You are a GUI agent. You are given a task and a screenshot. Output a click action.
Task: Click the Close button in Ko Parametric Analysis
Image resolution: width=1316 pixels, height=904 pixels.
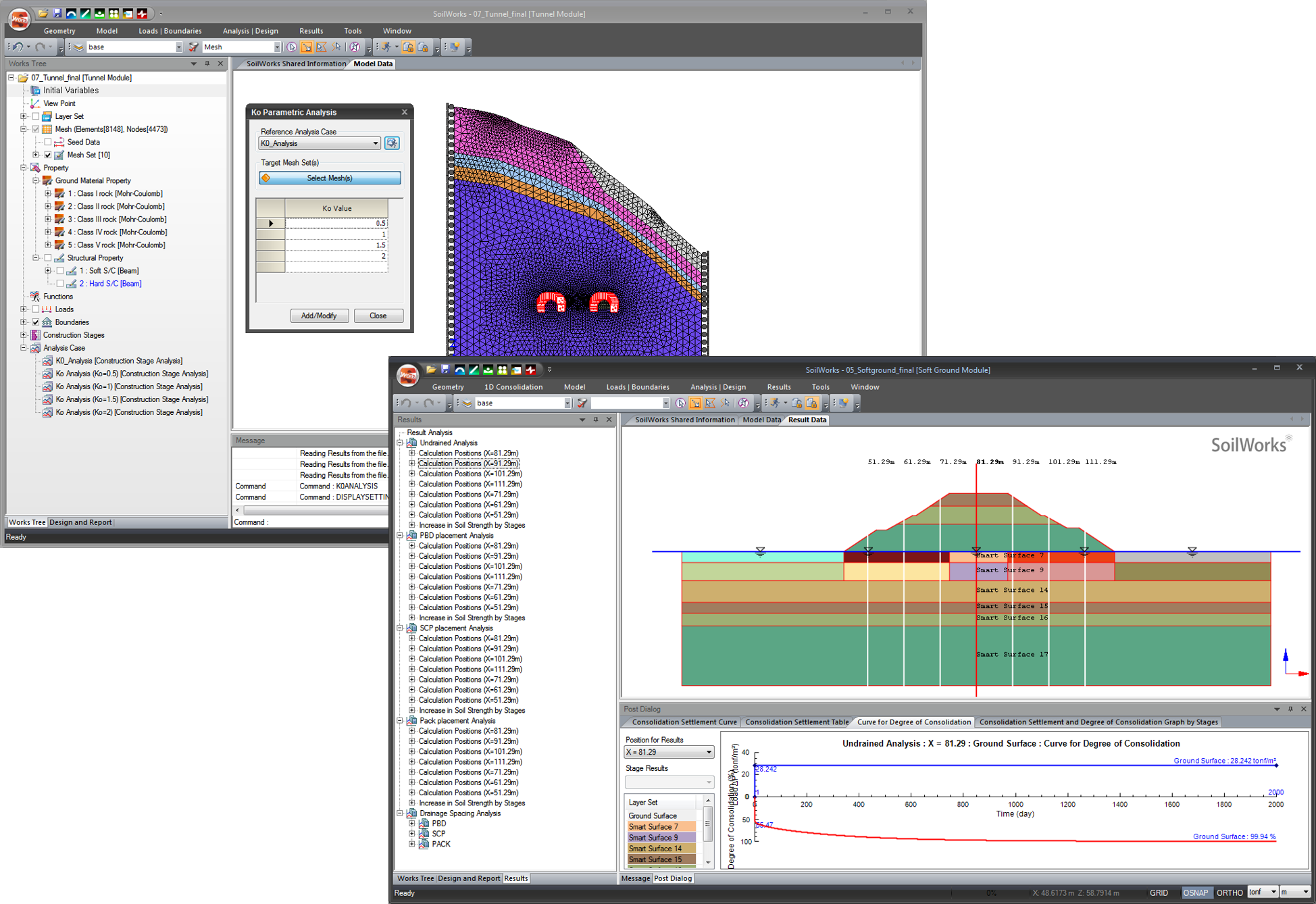pyautogui.click(x=378, y=316)
